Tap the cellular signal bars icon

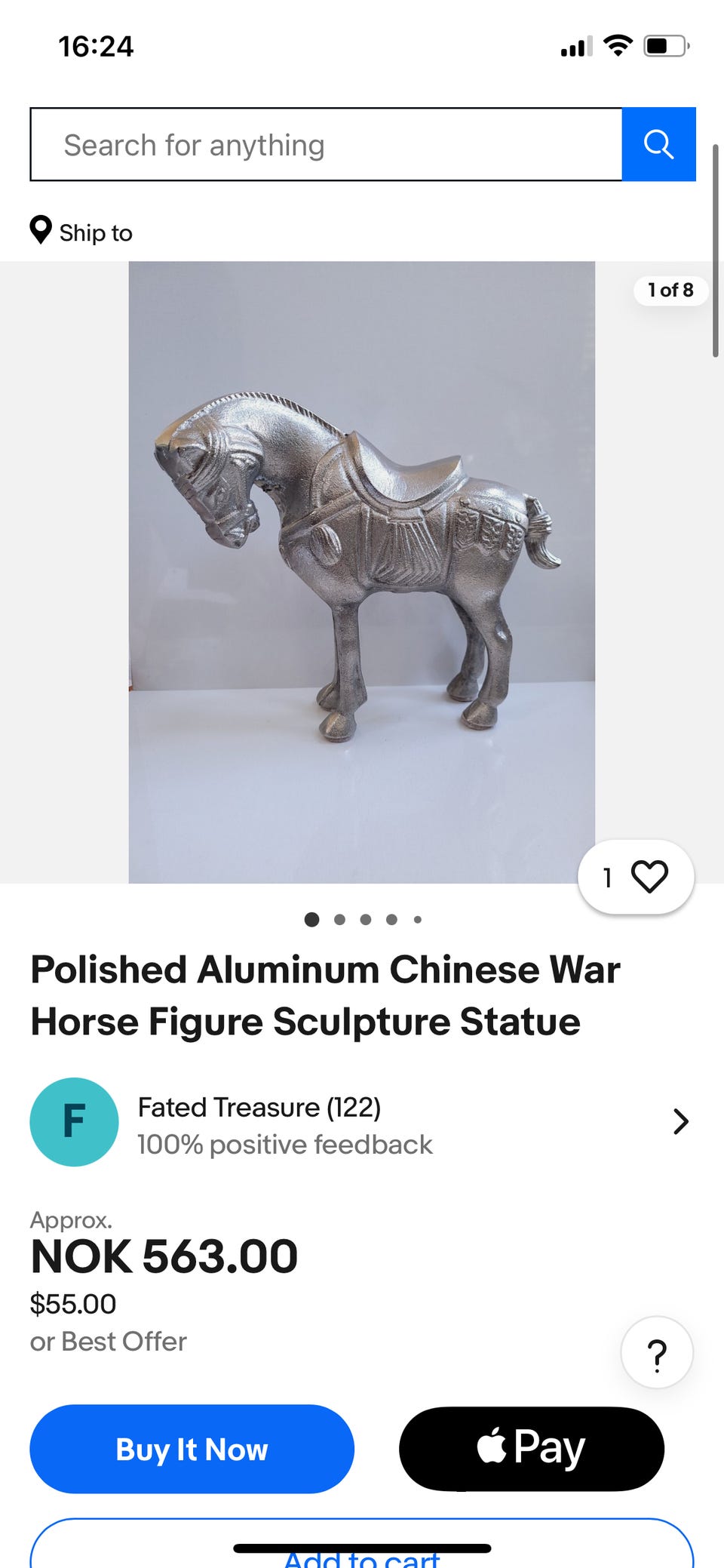[x=576, y=47]
